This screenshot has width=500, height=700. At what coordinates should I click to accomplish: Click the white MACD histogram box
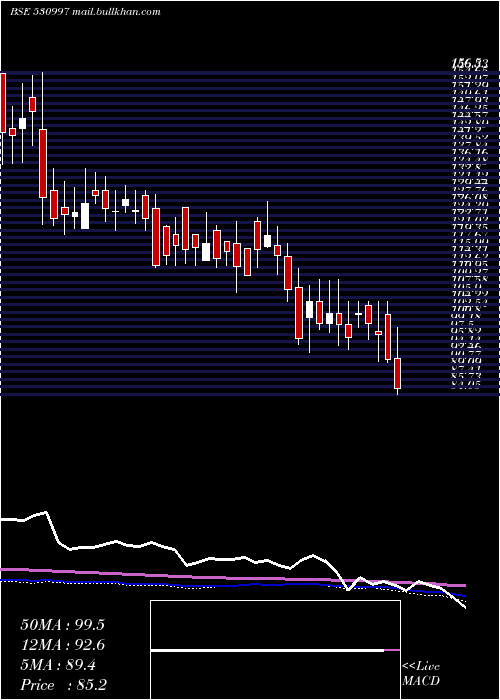[275, 650]
